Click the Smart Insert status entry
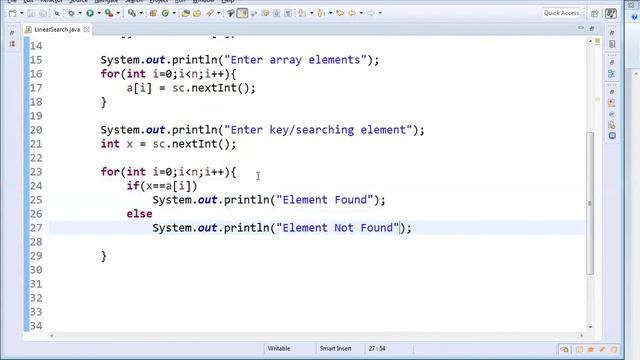 coord(336,349)
